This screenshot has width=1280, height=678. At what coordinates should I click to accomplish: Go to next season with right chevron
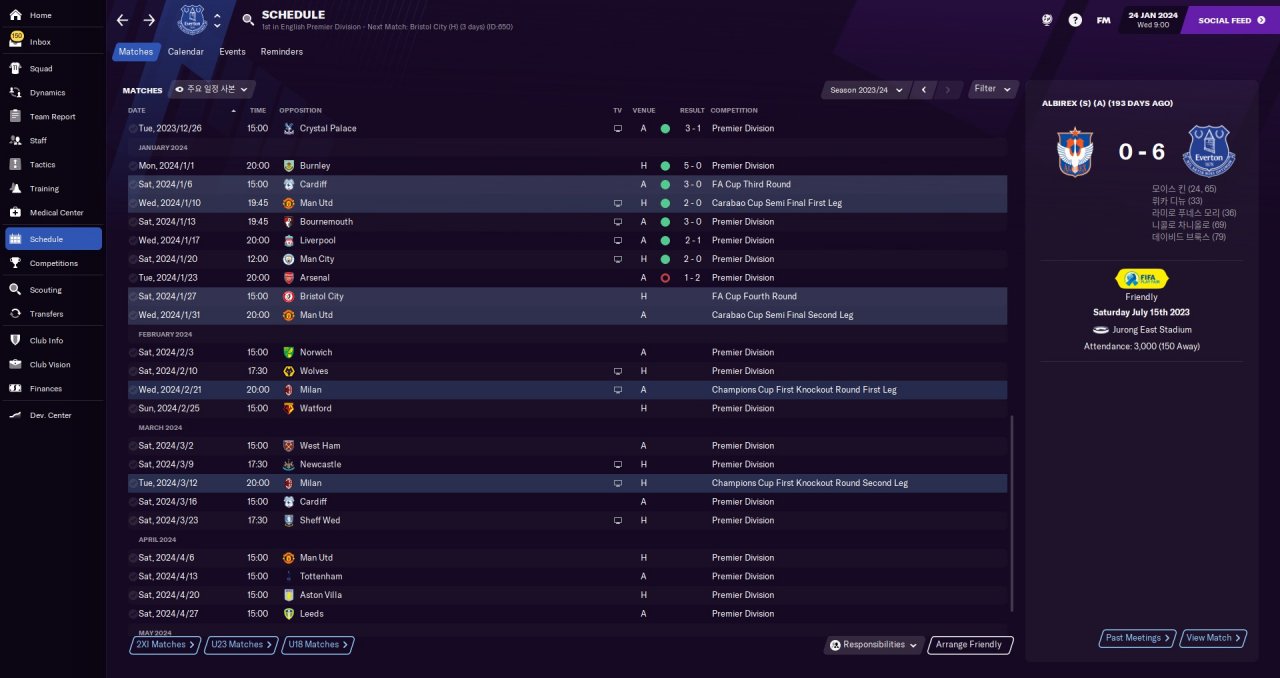tap(948, 90)
